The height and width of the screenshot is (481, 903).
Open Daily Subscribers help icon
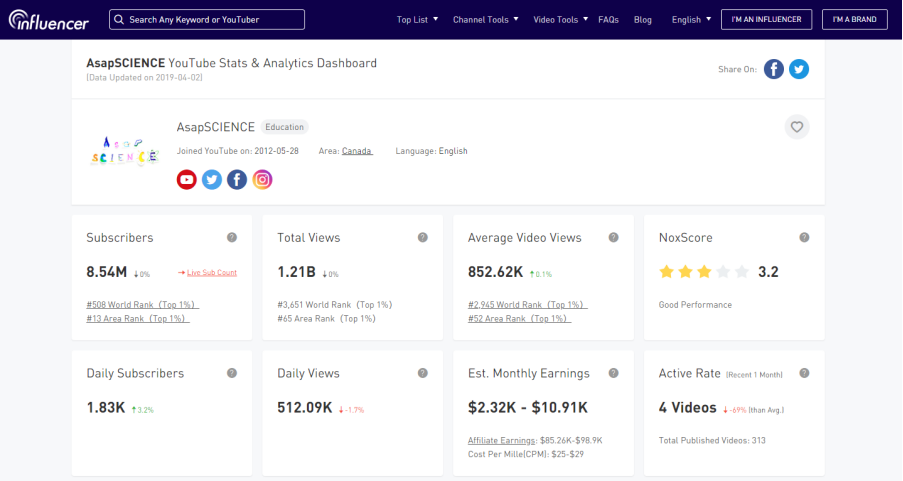click(x=232, y=373)
